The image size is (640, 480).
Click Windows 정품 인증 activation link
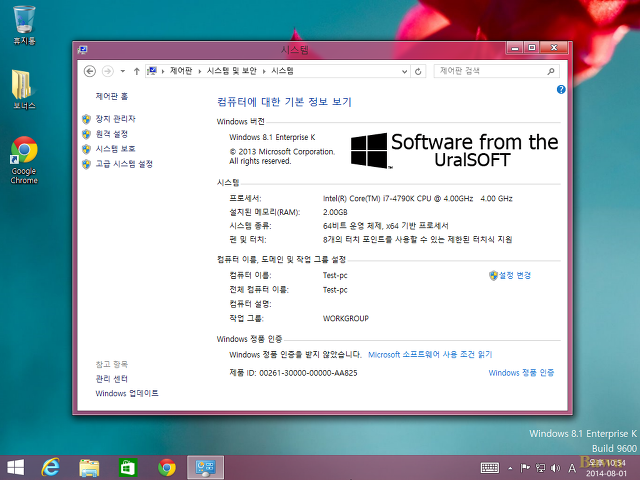(521, 372)
